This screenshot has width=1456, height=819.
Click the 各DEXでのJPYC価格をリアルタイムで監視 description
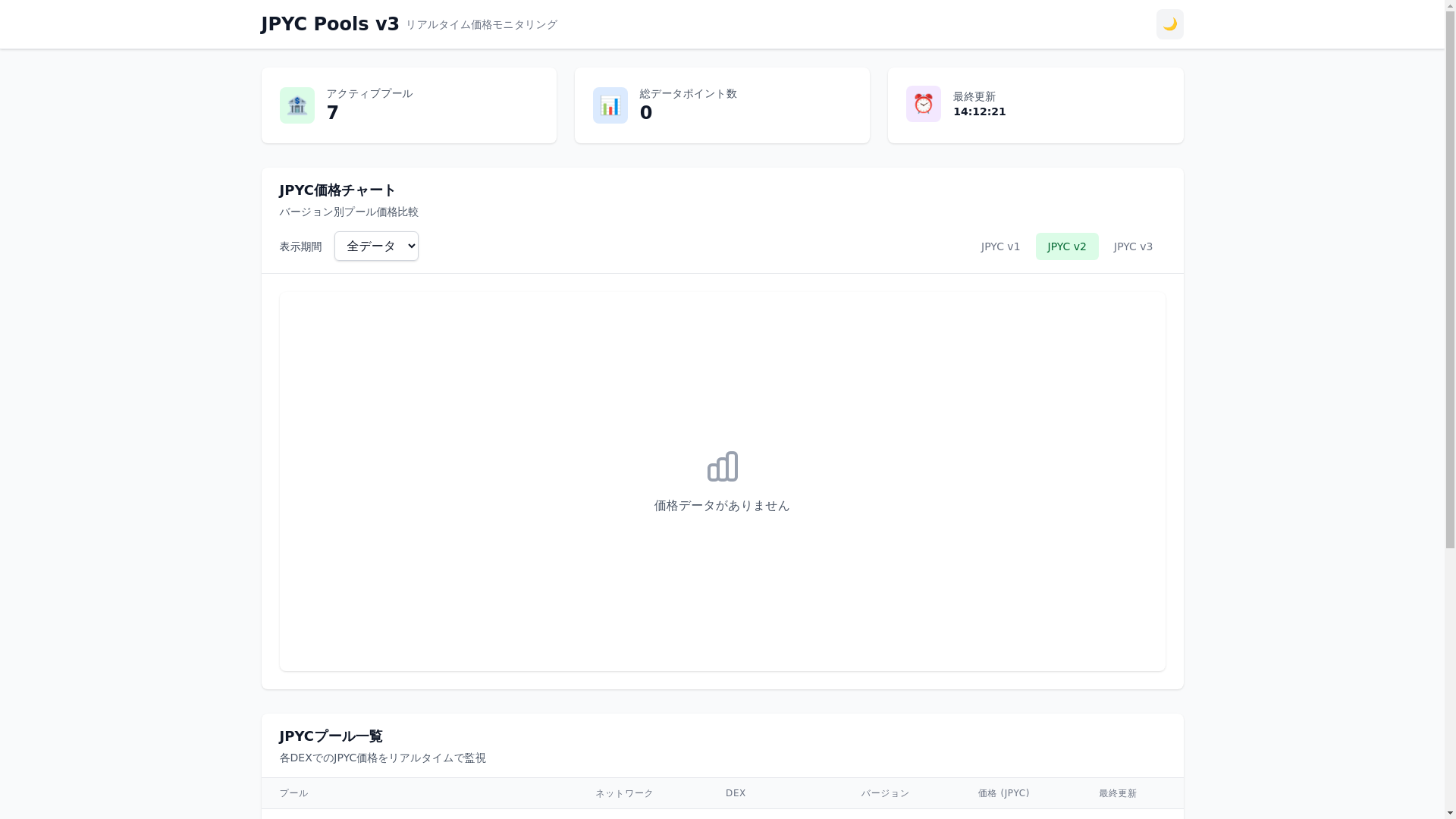pos(382,758)
